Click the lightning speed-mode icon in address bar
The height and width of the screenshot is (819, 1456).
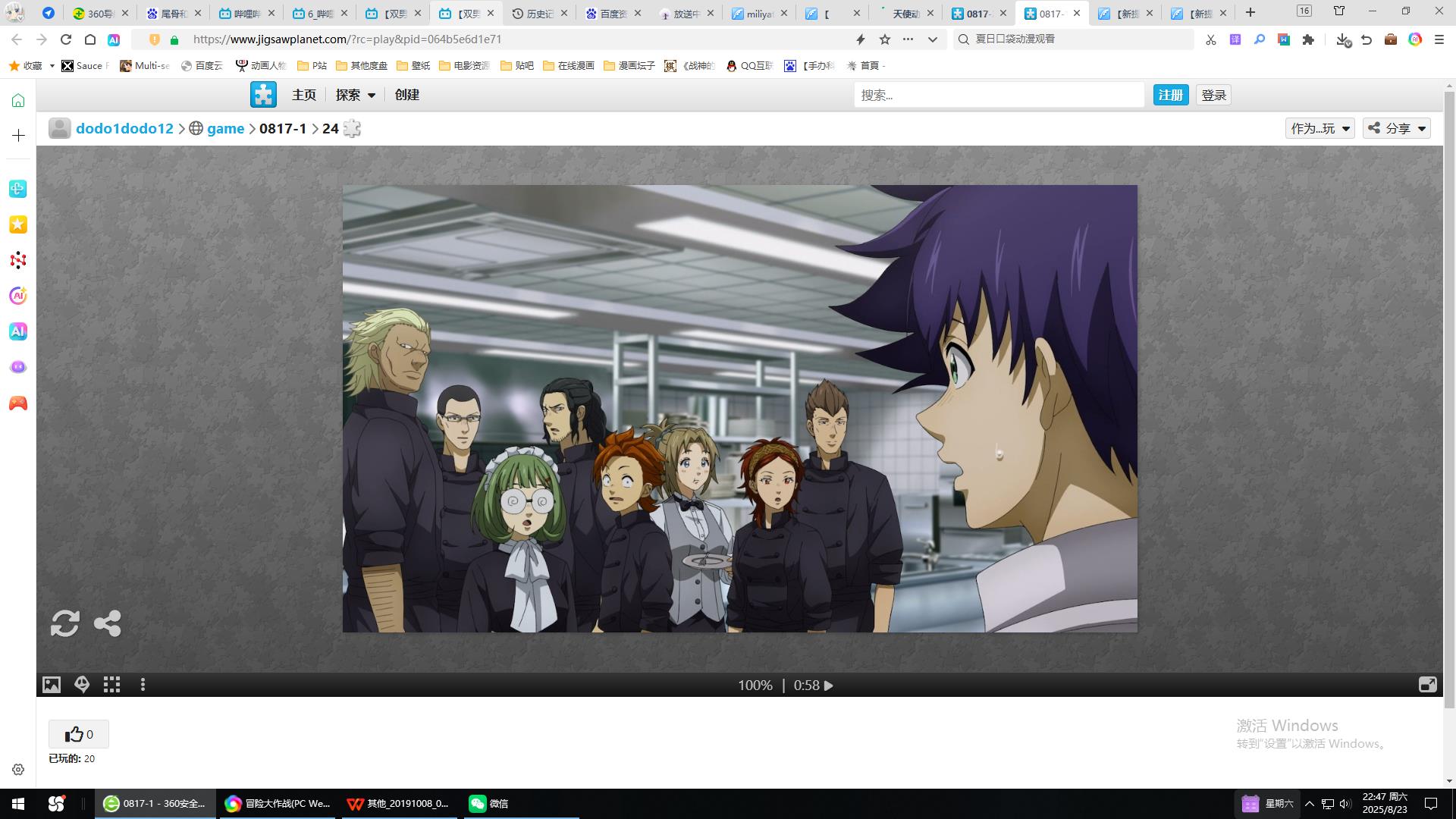click(x=861, y=39)
